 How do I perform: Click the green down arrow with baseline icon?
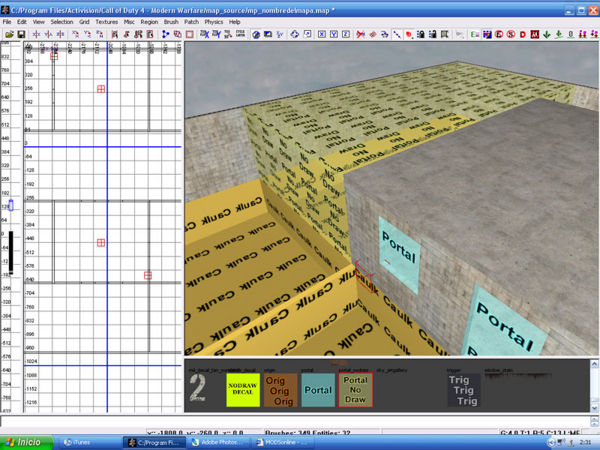point(559,34)
